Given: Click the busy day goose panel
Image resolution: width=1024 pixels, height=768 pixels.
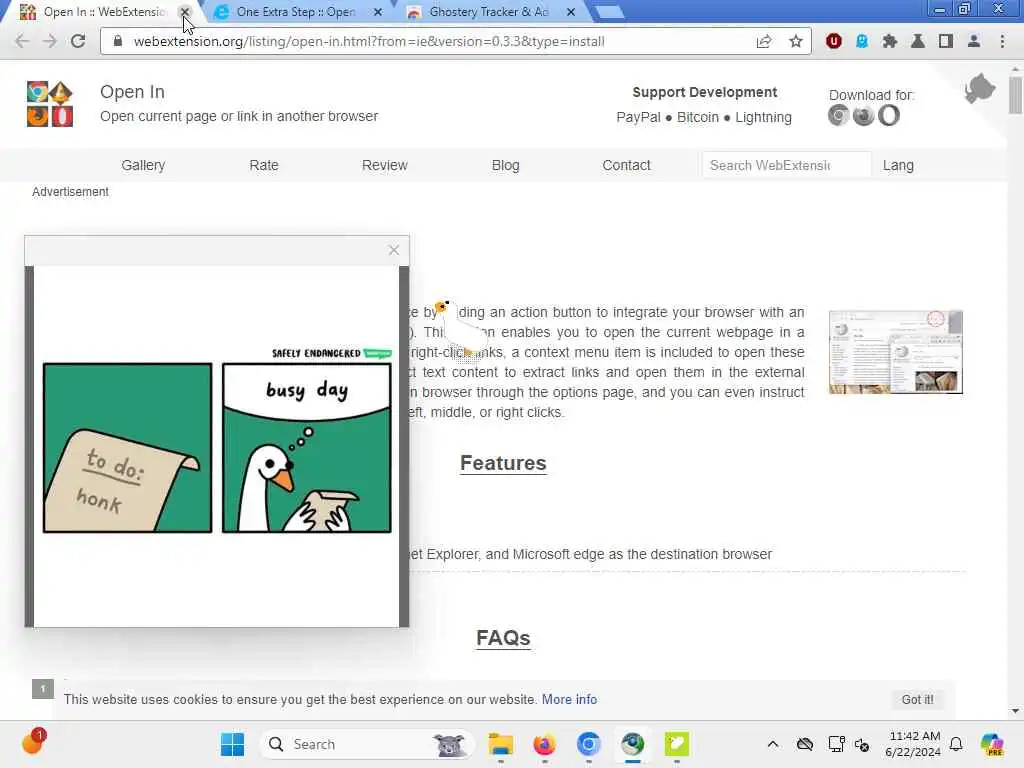Looking at the screenshot, I should click(x=307, y=448).
